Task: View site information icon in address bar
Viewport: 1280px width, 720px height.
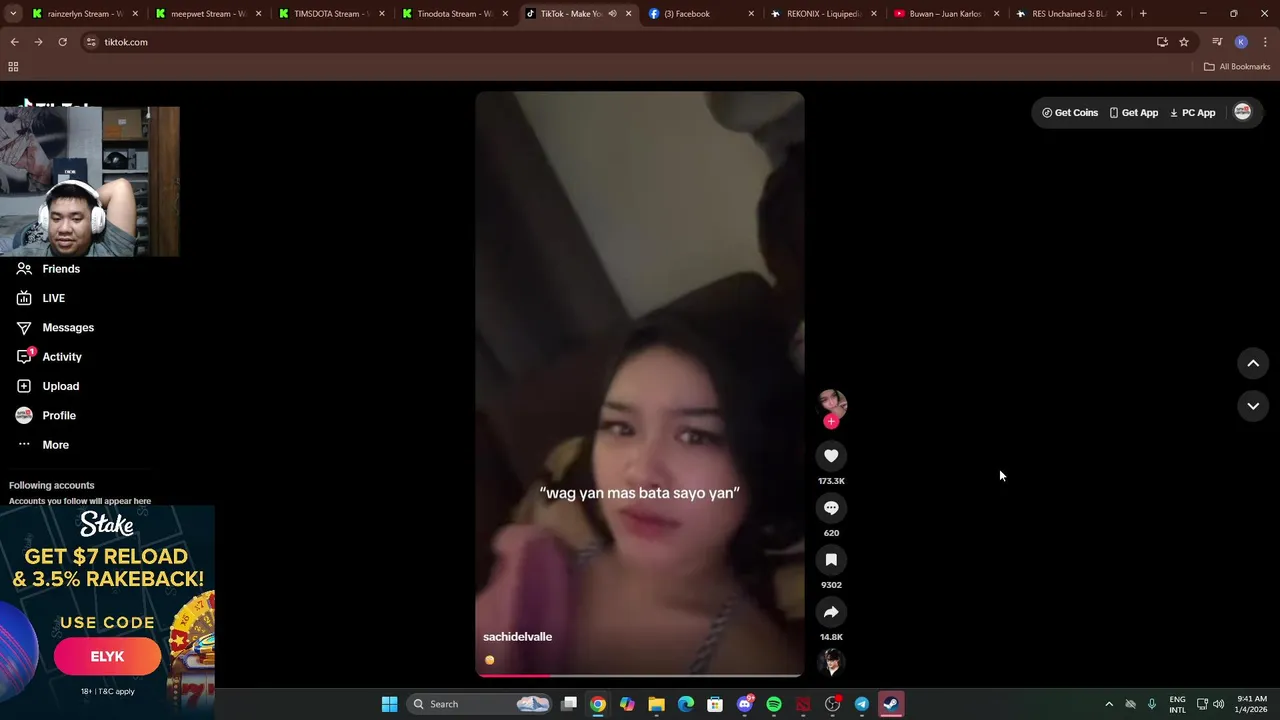Action: coord(91,42)
